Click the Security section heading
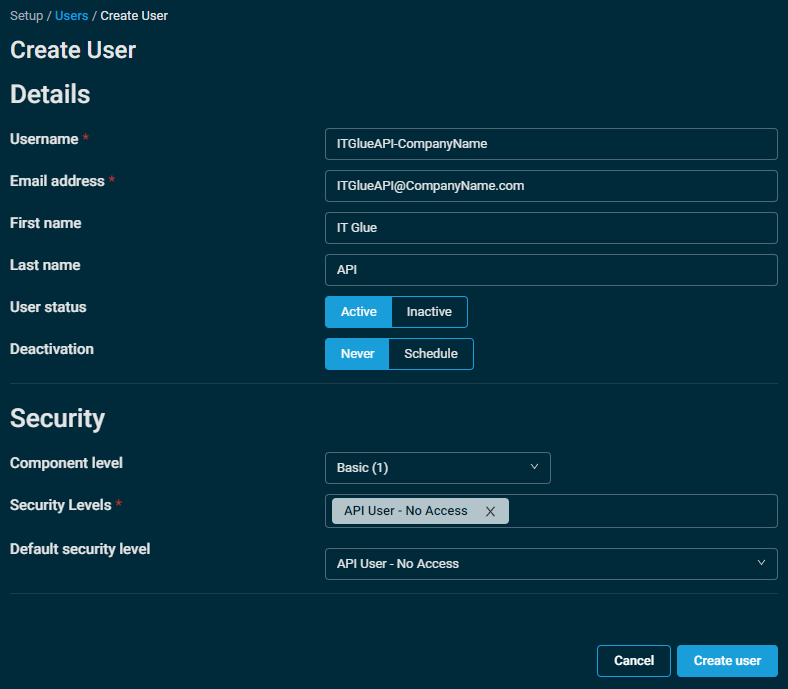 coord(57,418)
